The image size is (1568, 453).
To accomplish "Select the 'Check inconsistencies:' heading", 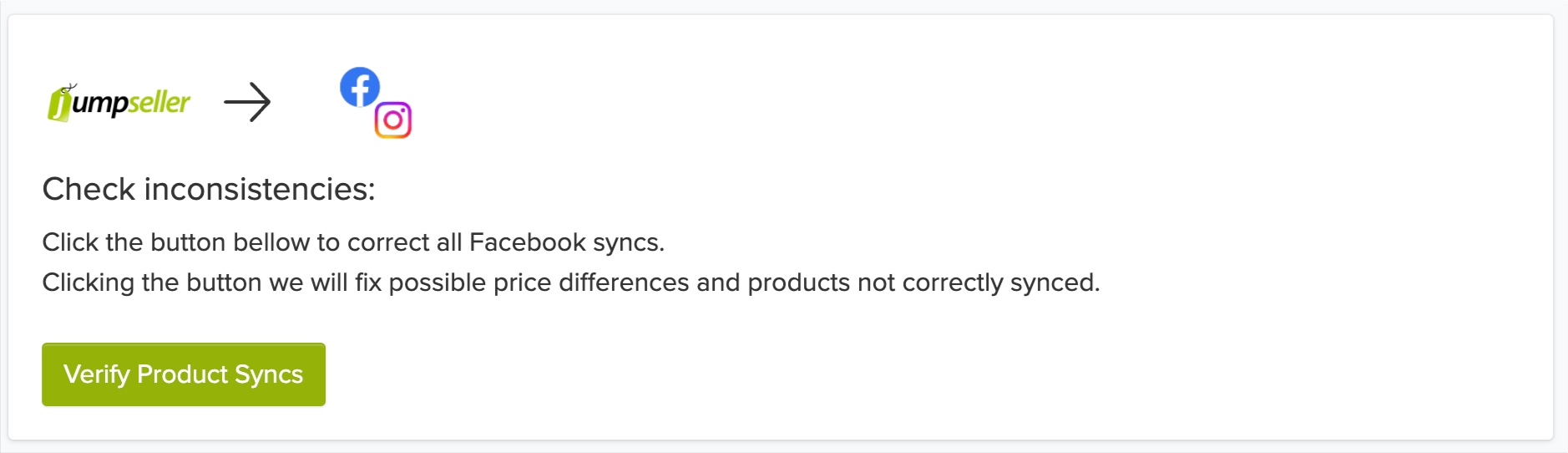I will tap(209, 190).
